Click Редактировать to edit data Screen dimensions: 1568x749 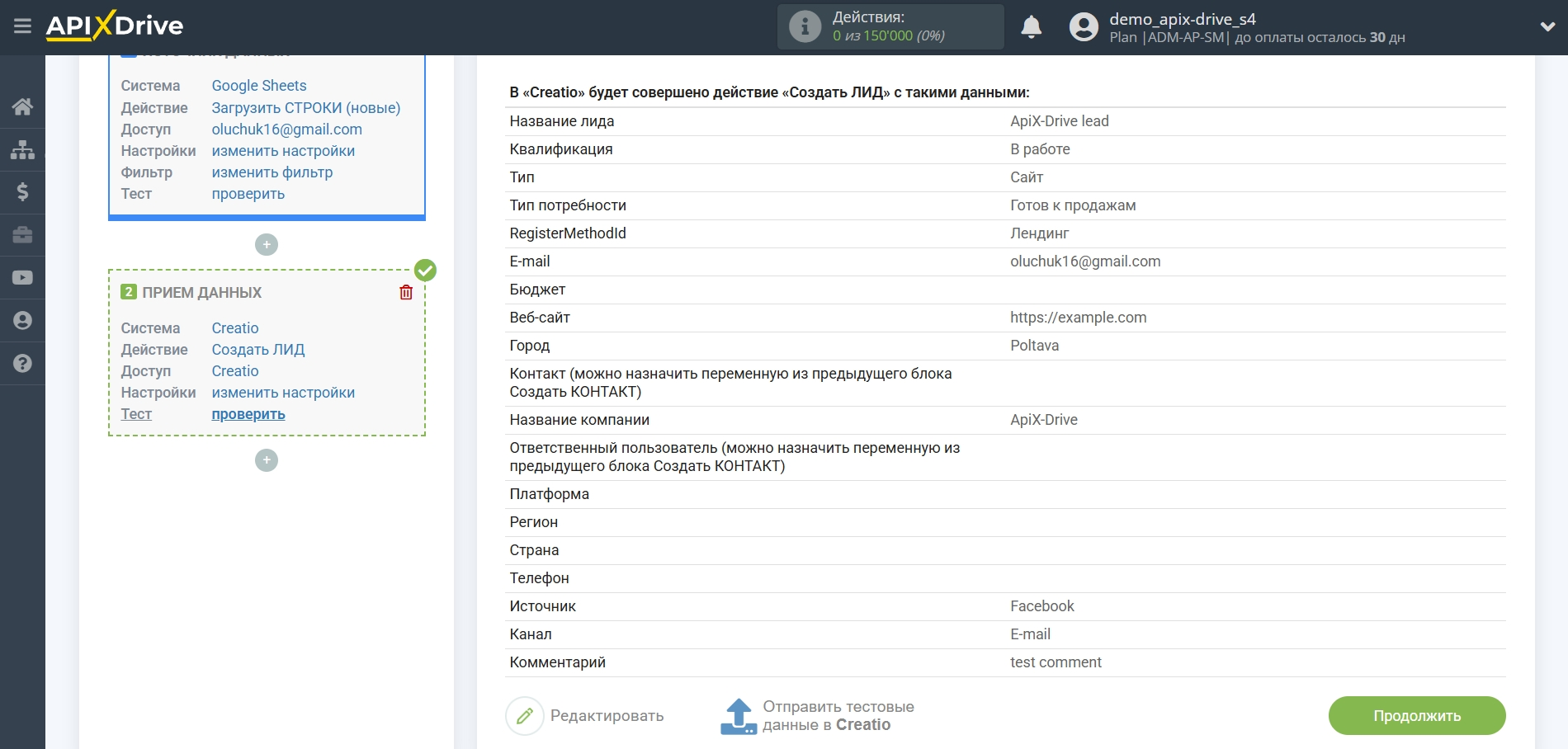[585, 716]
